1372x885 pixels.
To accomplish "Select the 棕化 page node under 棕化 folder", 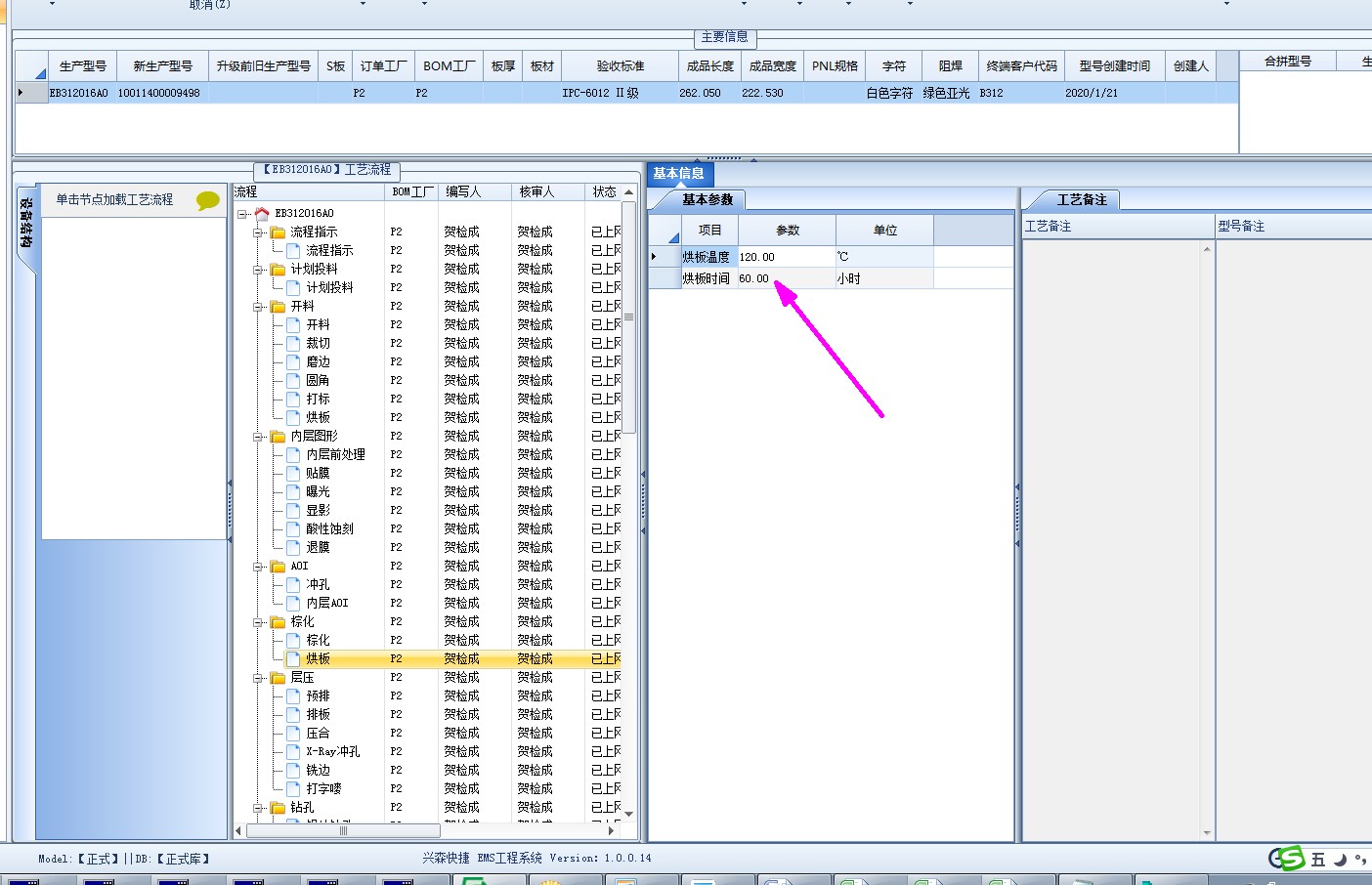I will point(318,640).
